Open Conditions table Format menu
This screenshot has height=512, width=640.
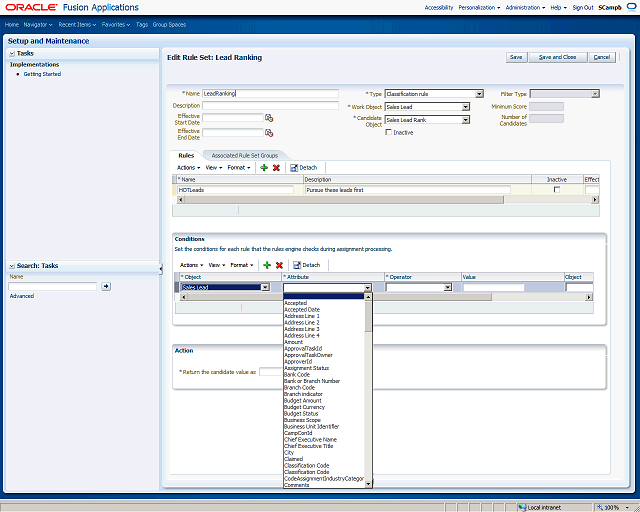(242, 265)
